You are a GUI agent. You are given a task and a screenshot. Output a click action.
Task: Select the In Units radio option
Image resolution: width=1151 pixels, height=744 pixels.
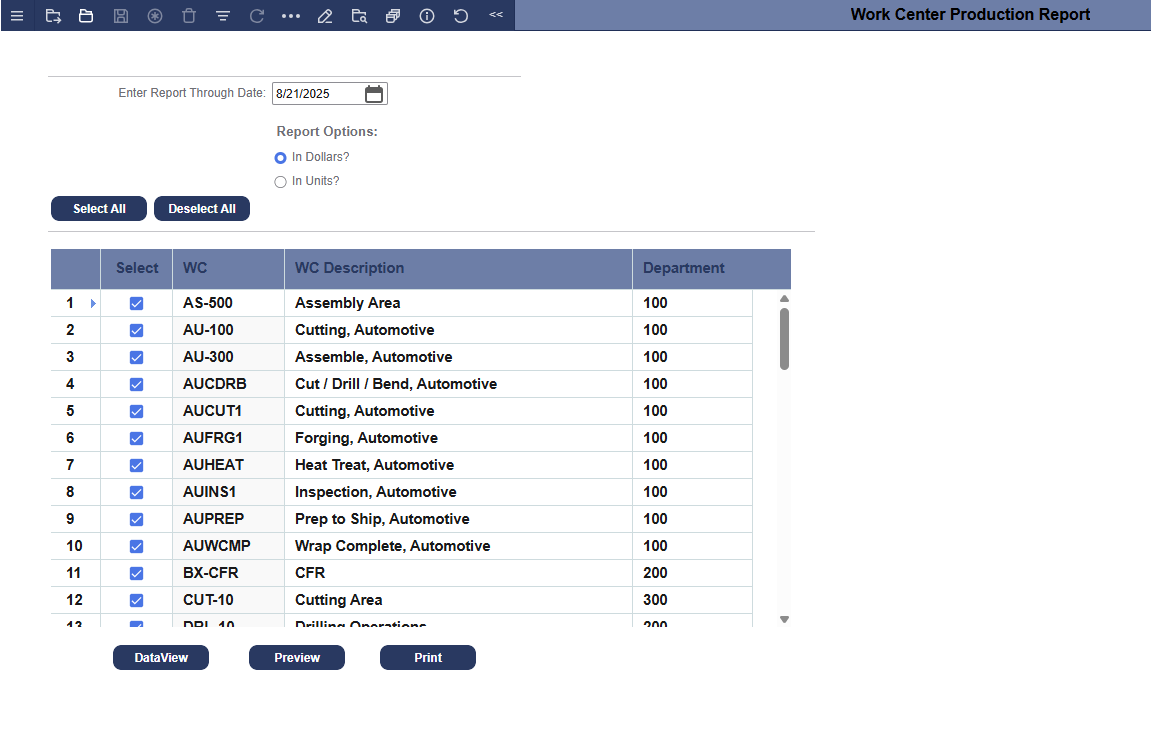[280, 182]
